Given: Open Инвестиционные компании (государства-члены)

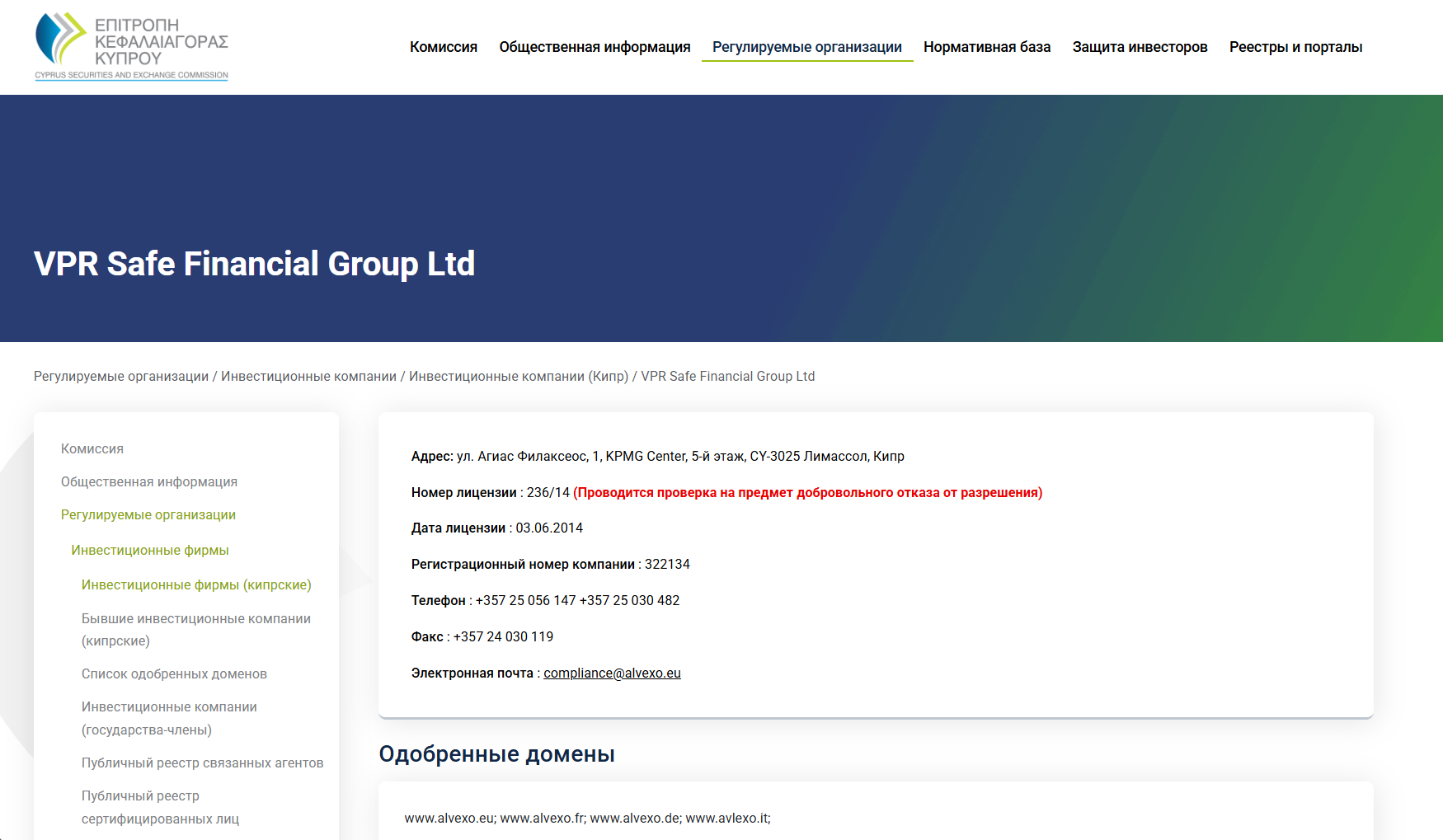Looking at the screenshot, I should [x=169, y=718].
